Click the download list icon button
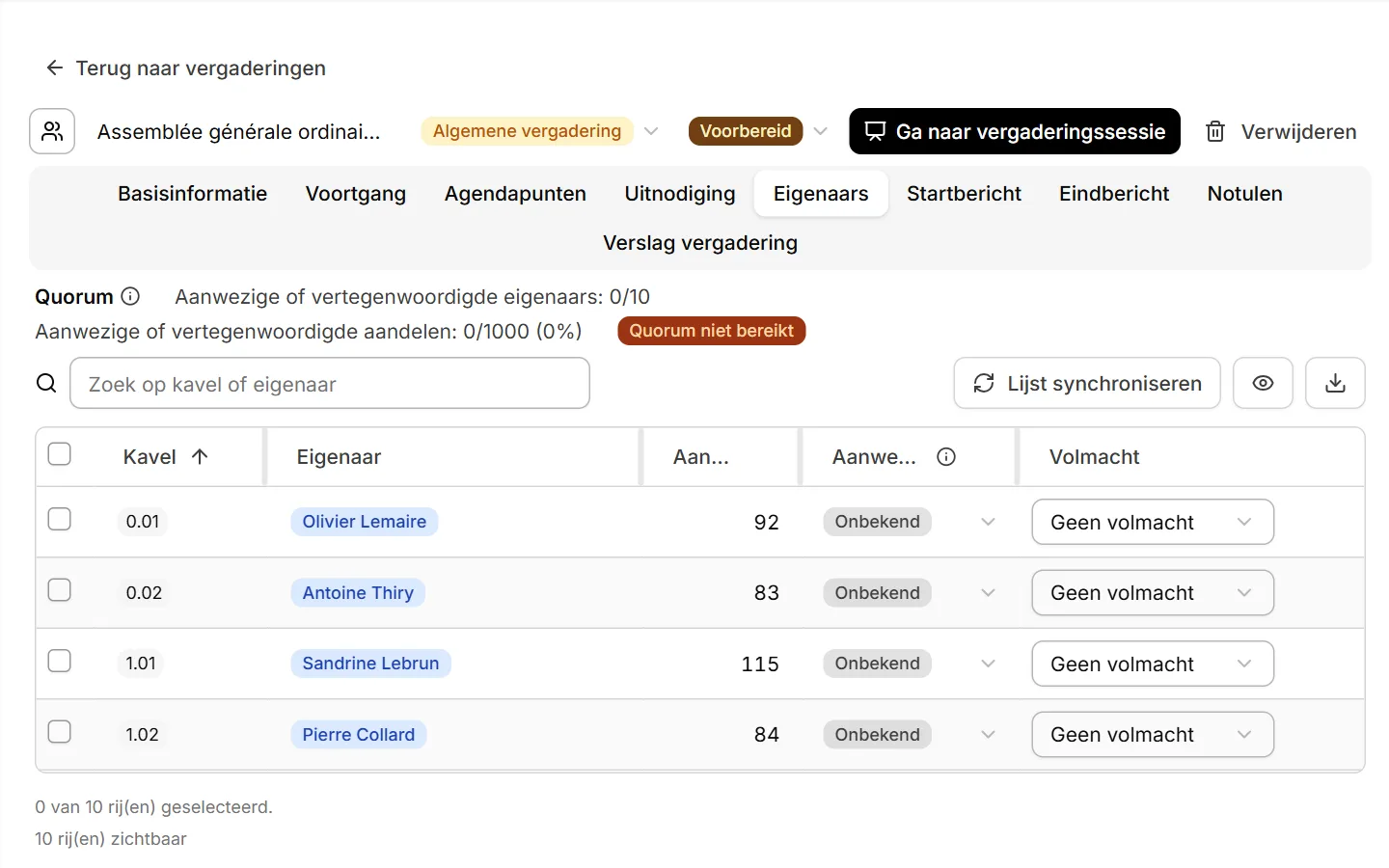The height and width of the screenshot is (868, 1389). pos(1335,383)
